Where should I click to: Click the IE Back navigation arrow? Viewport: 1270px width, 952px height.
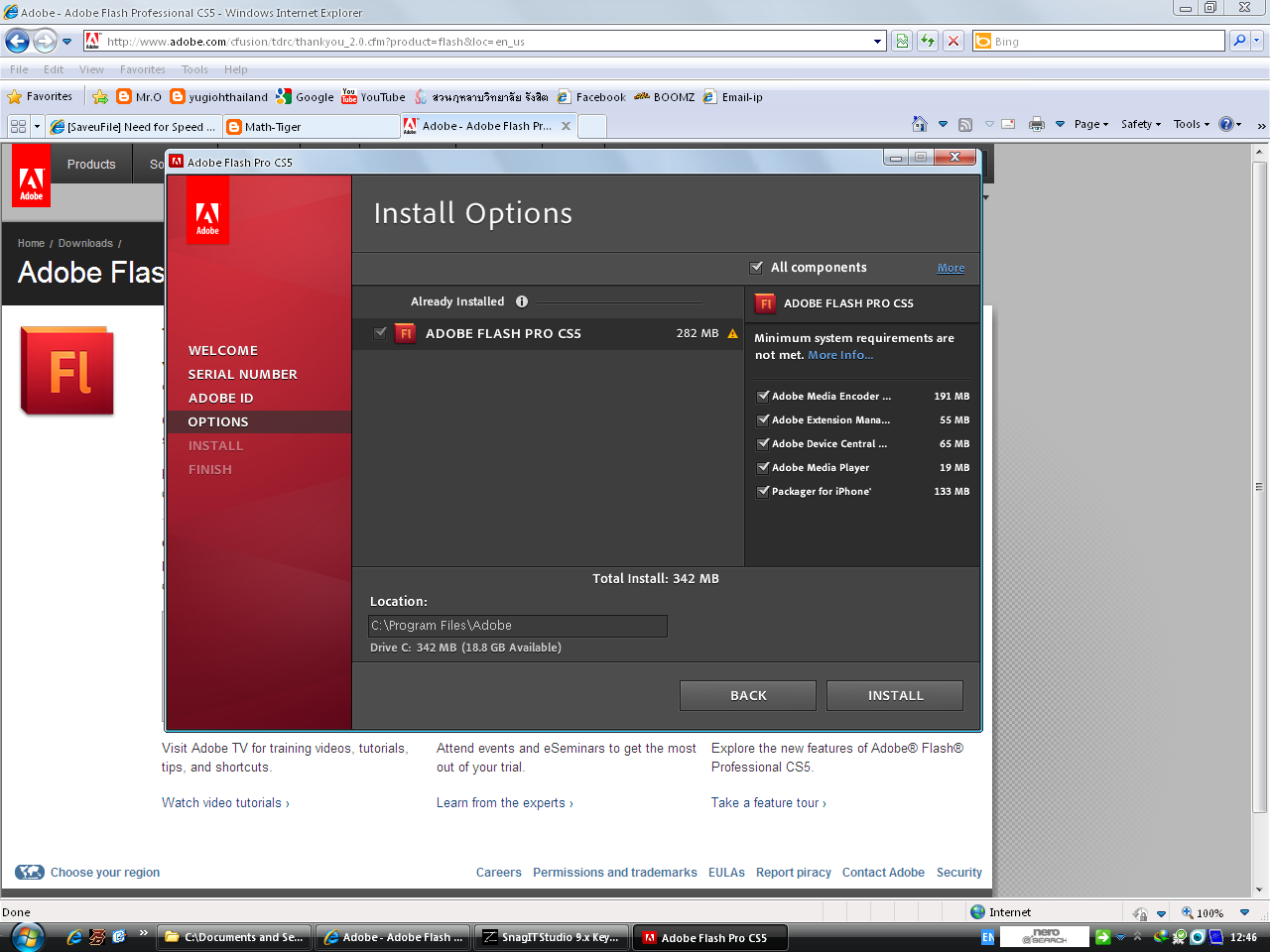[x=17, y=41]
